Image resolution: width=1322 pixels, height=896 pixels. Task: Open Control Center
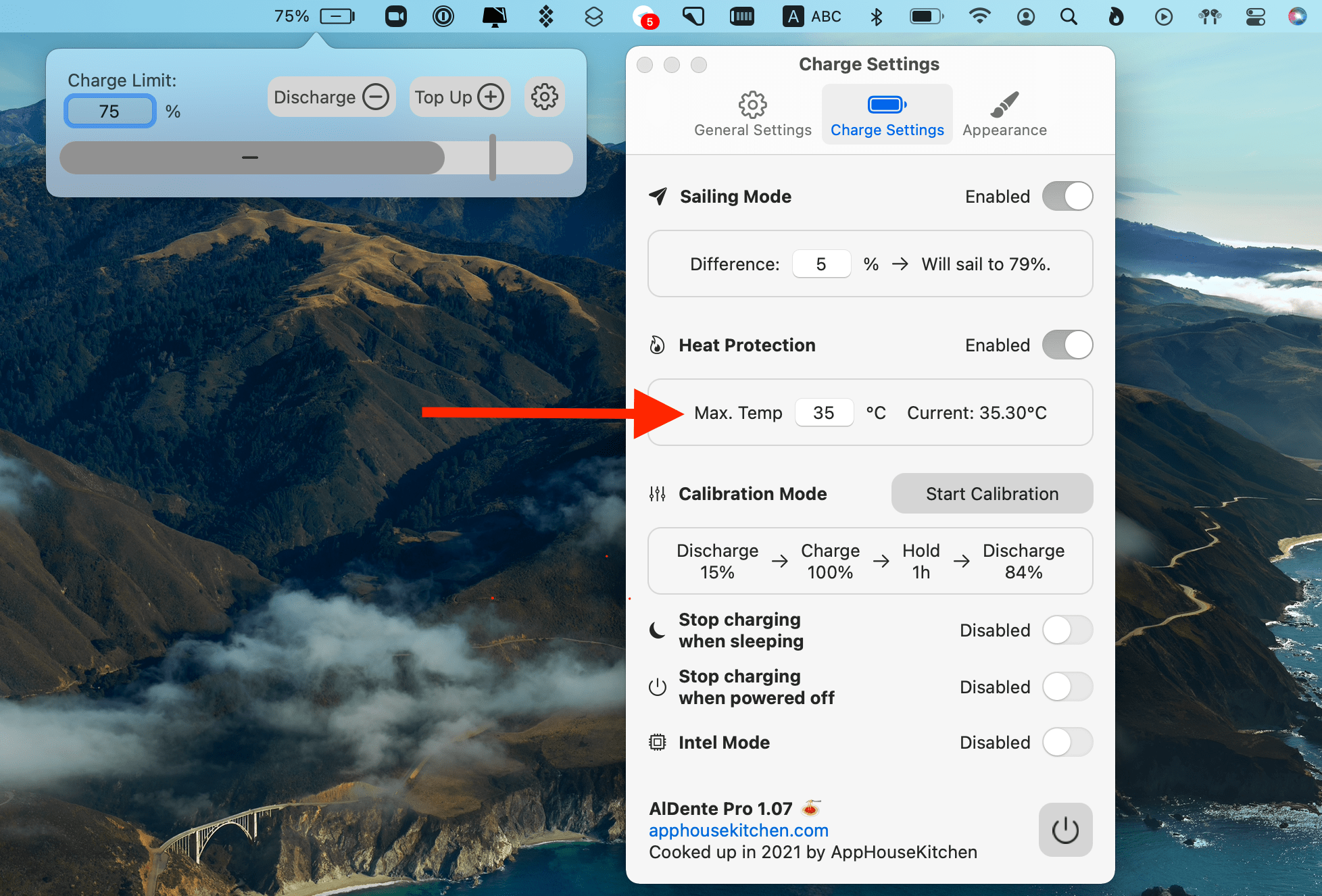[x=1256, y=16]
